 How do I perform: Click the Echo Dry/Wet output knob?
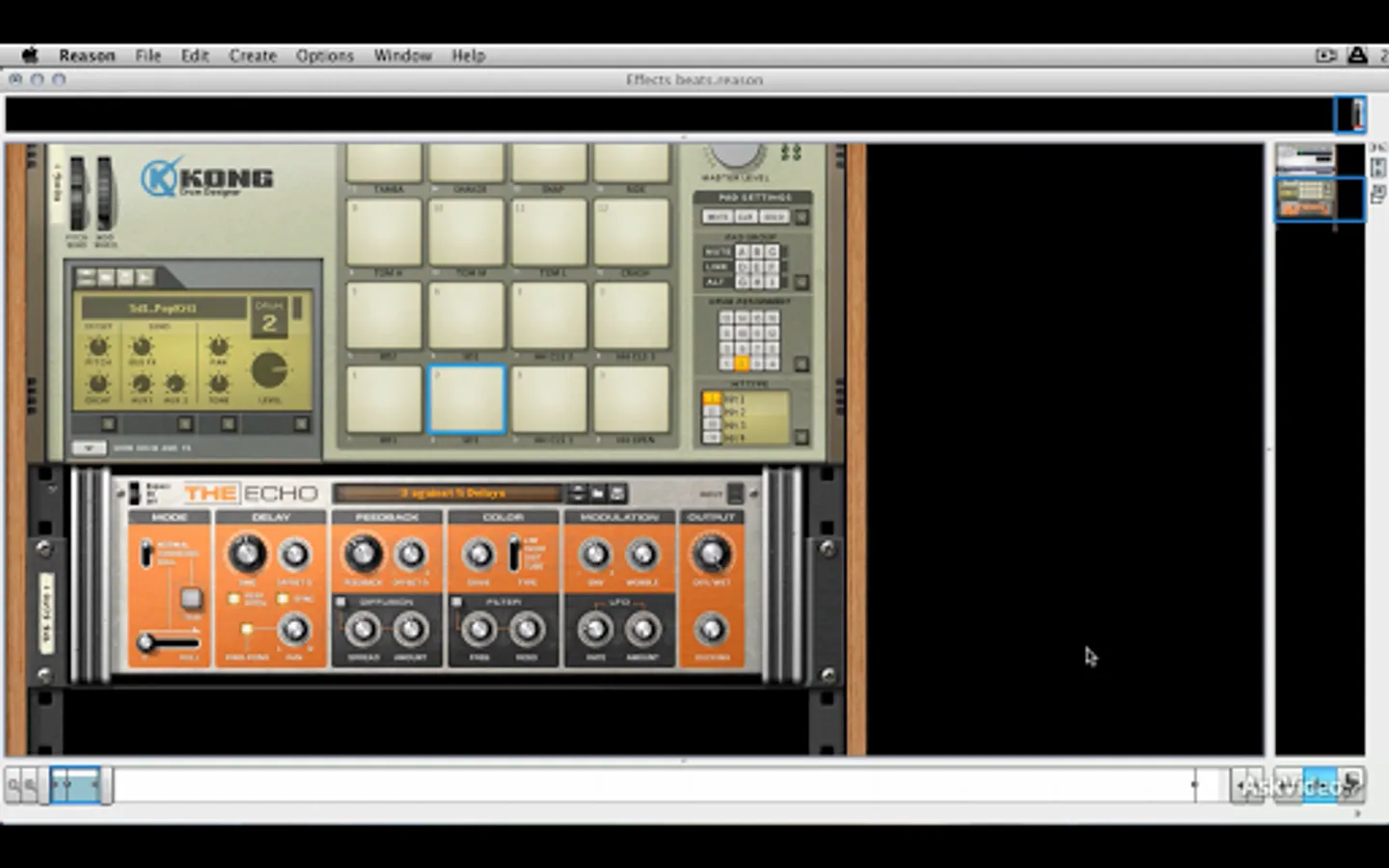pos(712,554)
